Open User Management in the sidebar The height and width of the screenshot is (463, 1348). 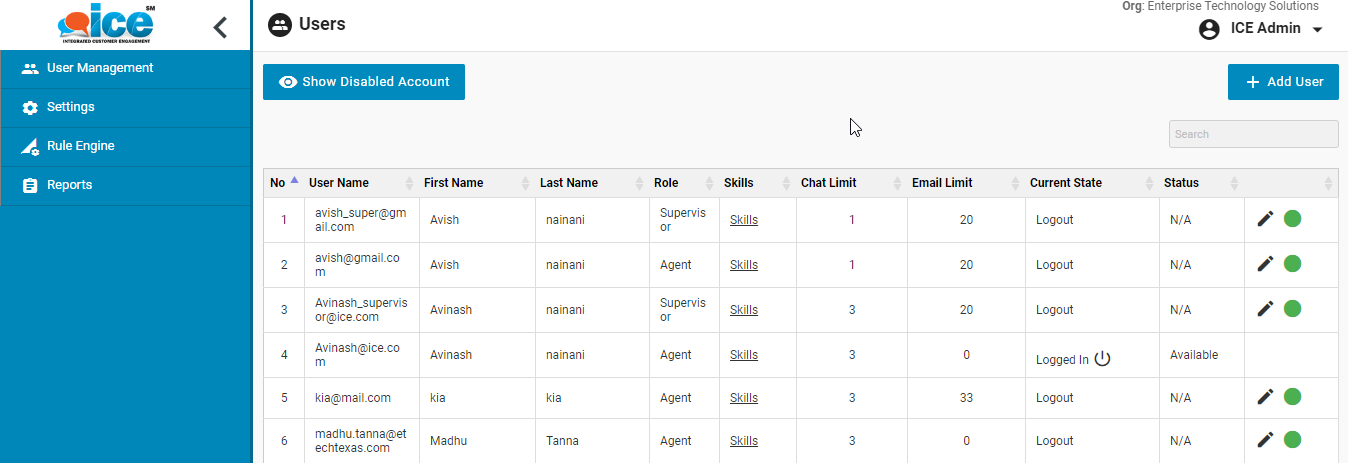click(100, 68)
